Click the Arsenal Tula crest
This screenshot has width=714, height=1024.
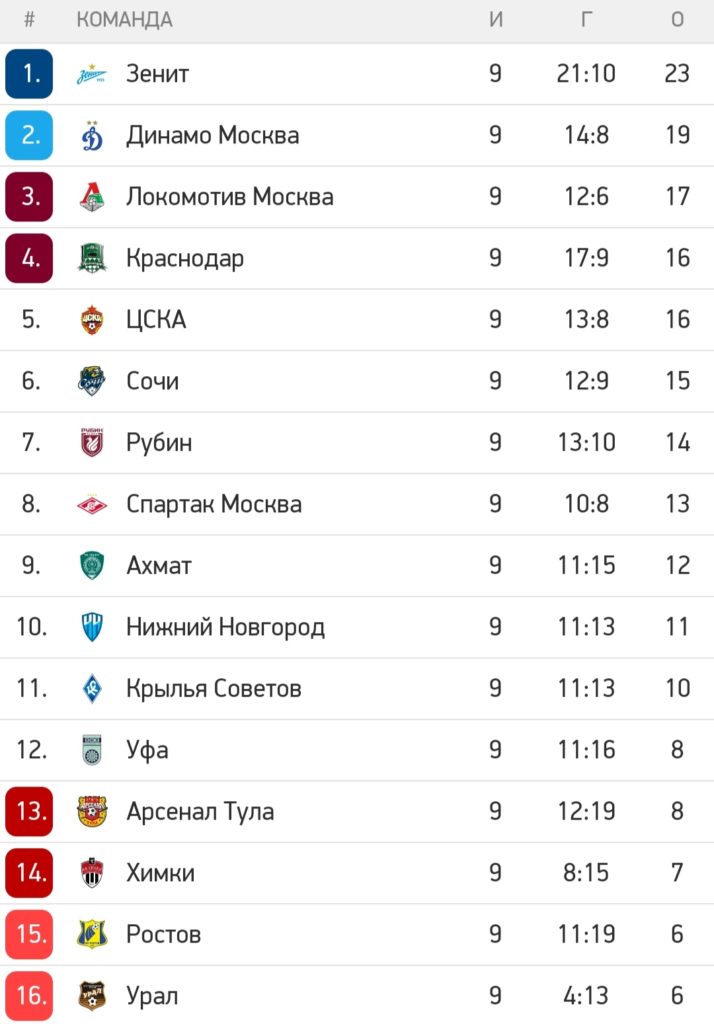91,811
